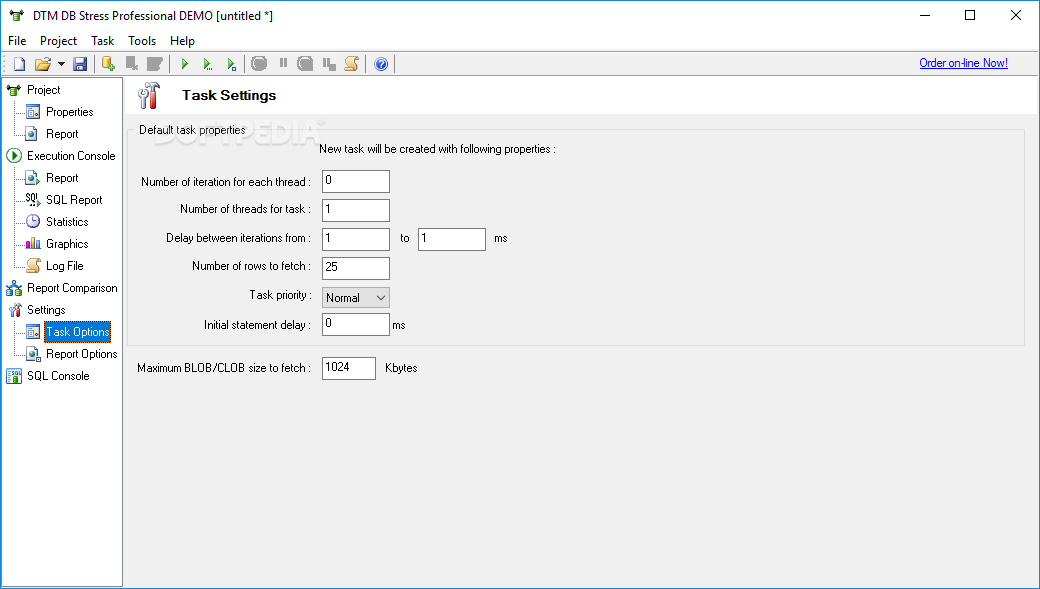Open the Tools menu
This screenshot has width=1040, height=589.
(x=142, y=41)
